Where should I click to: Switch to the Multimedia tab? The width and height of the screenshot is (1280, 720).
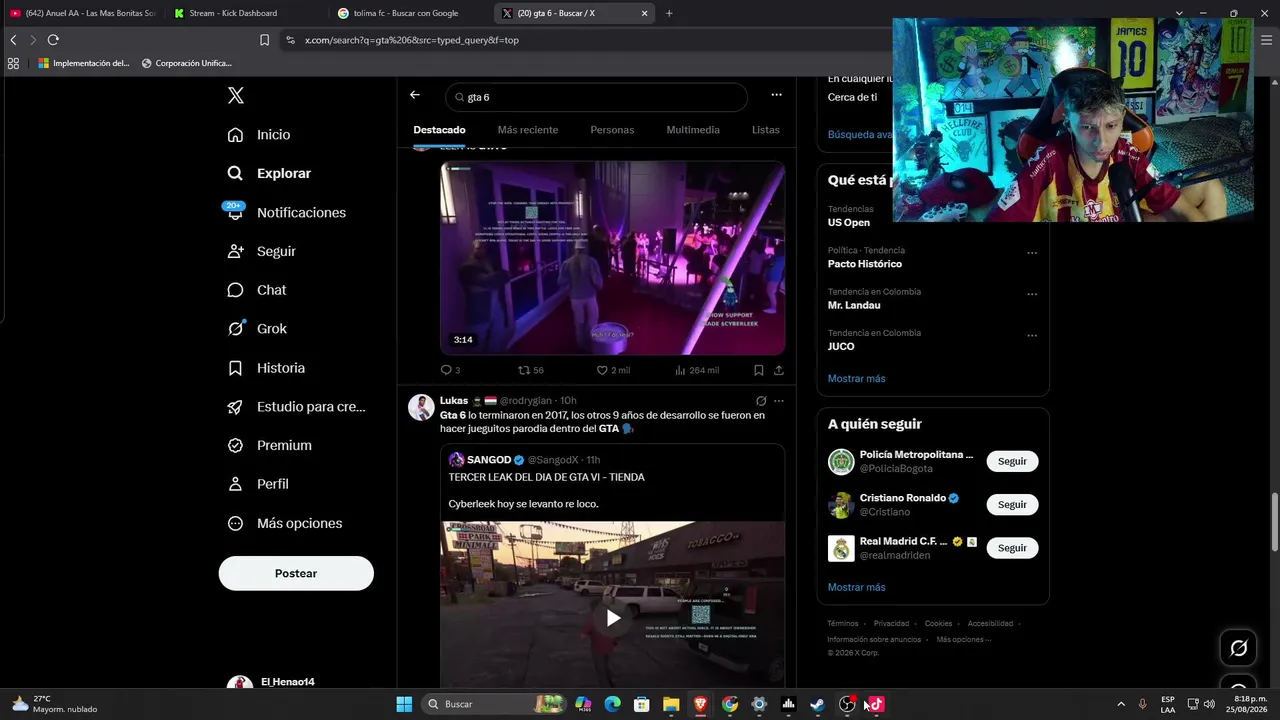click(693, 130)
